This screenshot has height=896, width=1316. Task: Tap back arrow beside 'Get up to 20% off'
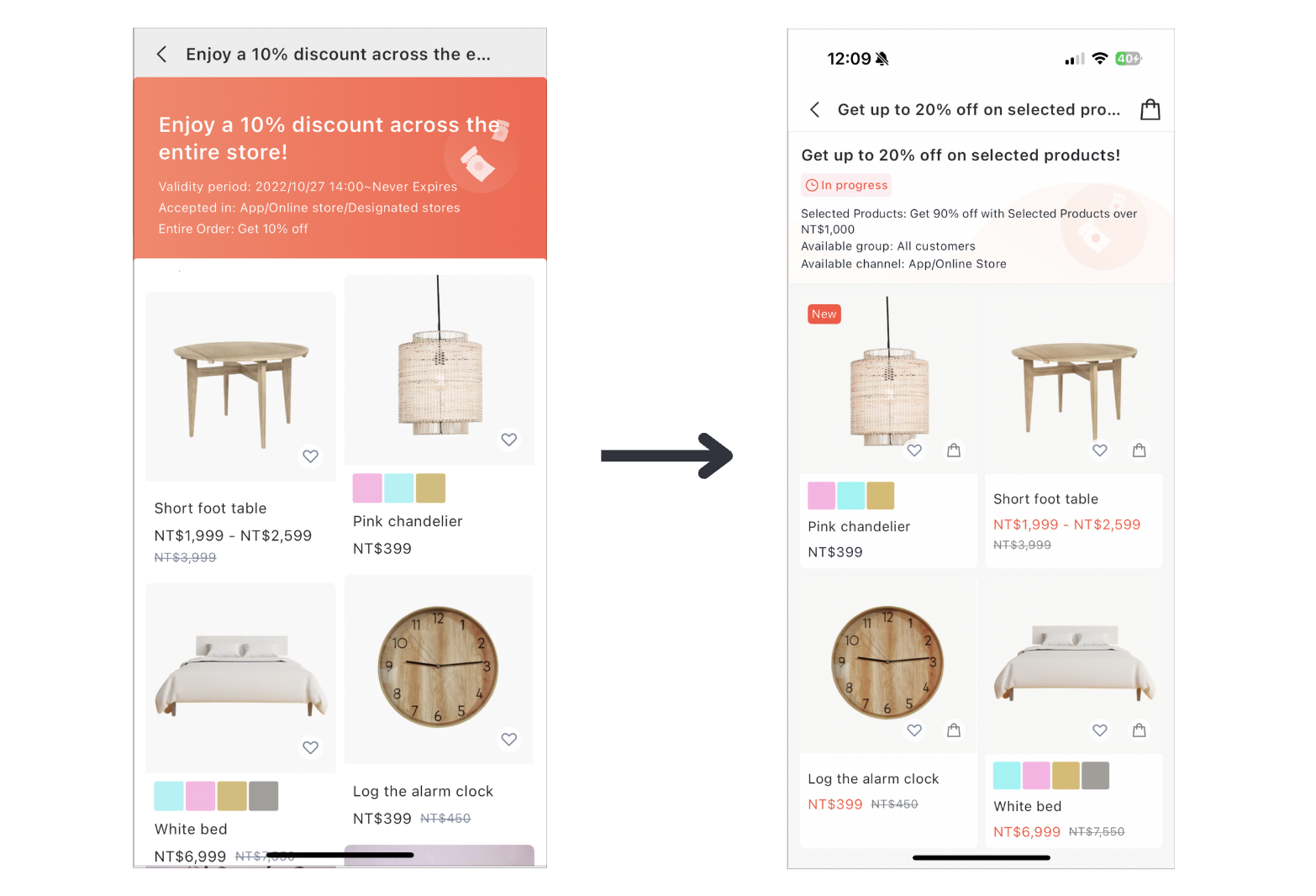[x=814, y=109]
